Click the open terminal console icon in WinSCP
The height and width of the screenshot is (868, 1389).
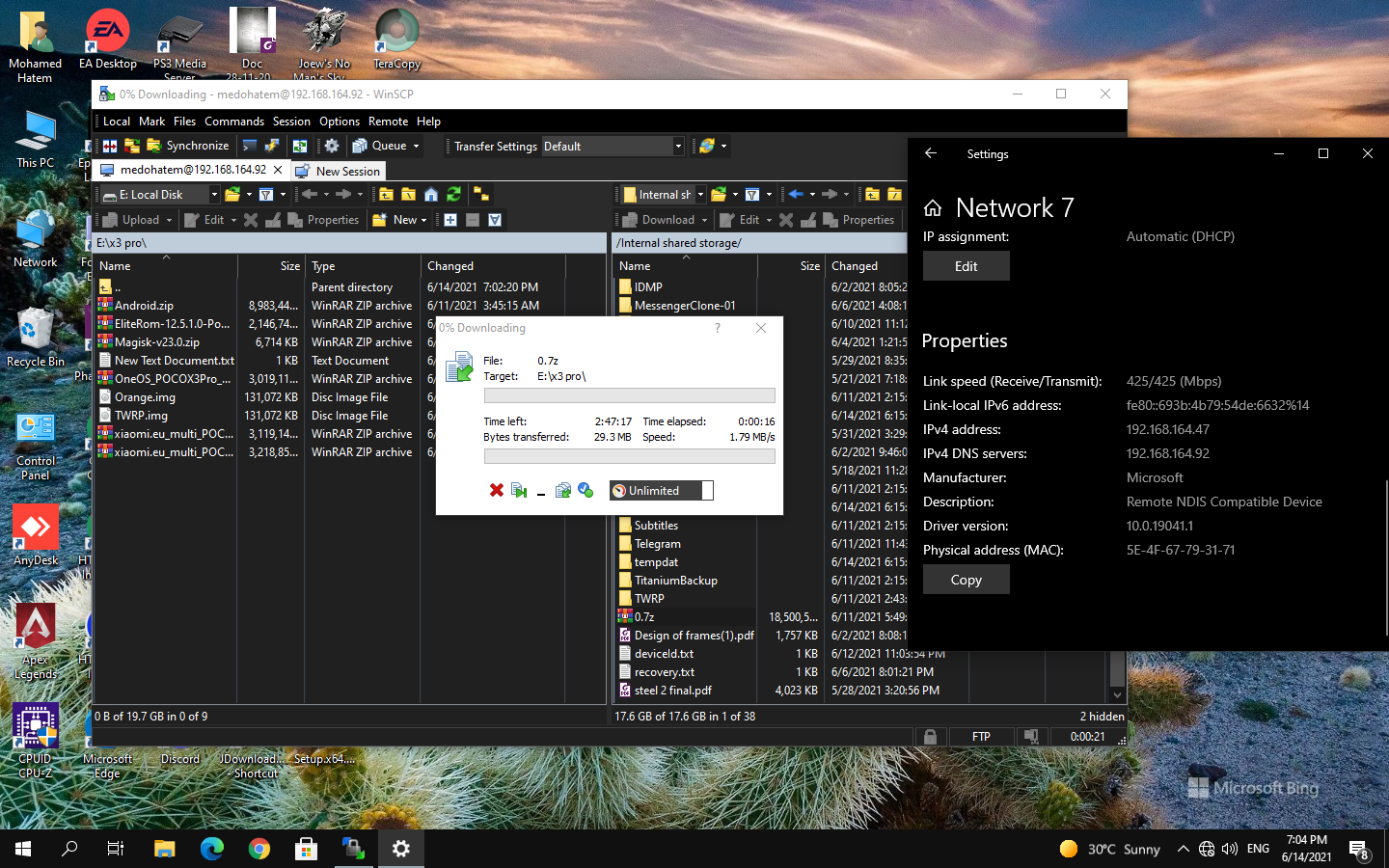(x=250, y=145)
